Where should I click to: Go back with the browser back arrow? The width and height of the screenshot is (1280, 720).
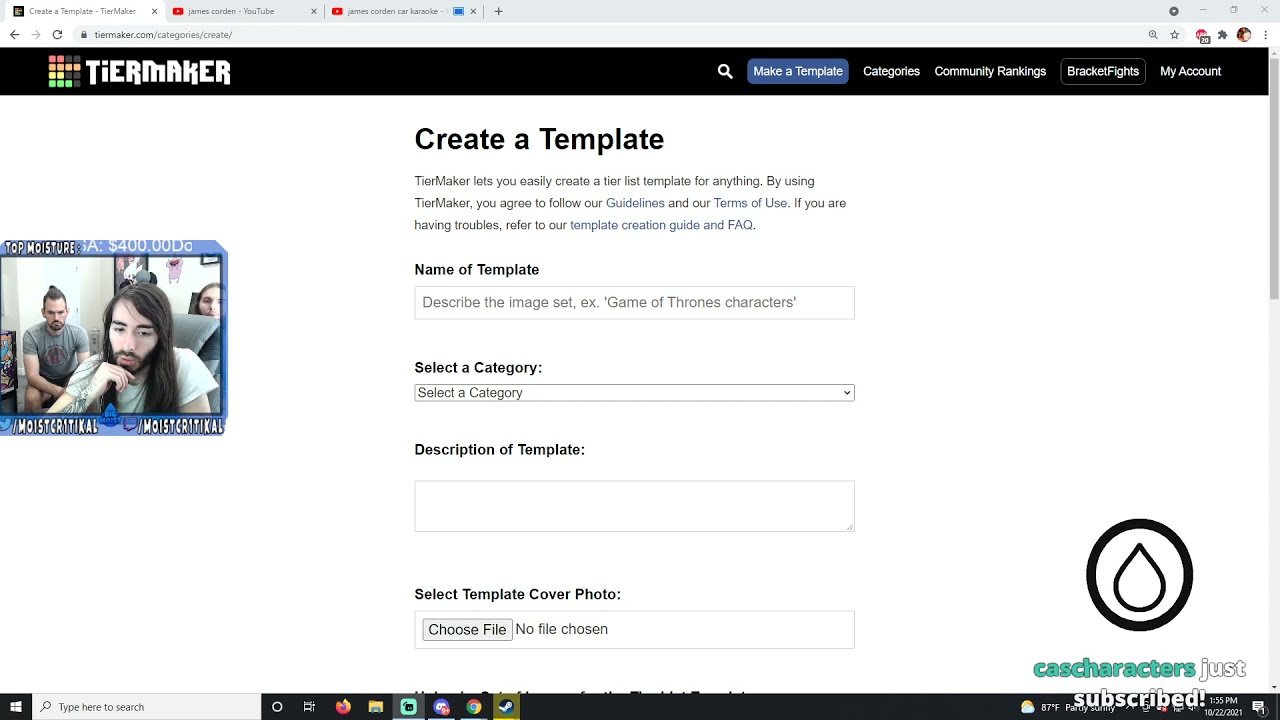pos(14,34)
